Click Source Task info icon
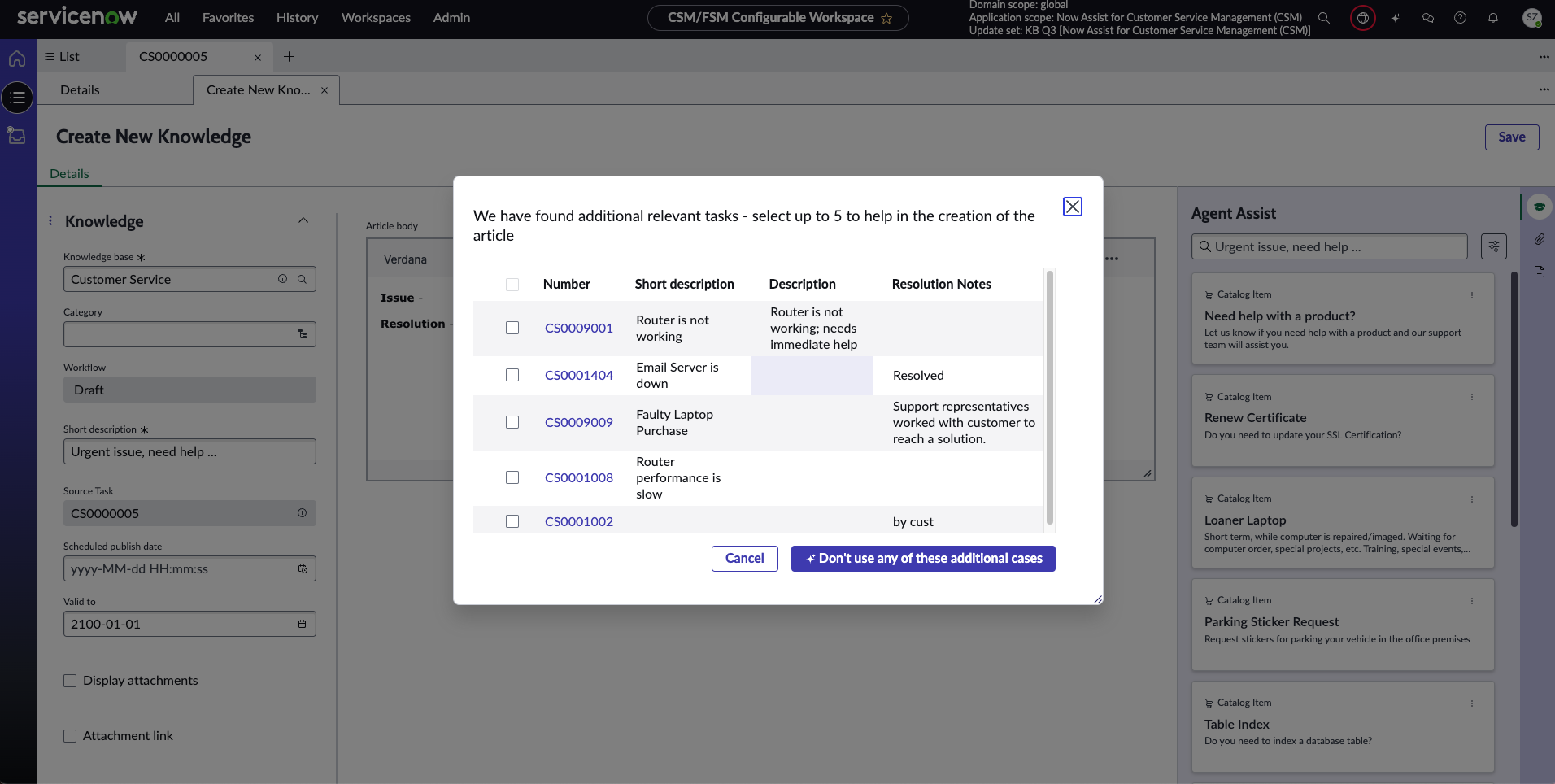 302,513
